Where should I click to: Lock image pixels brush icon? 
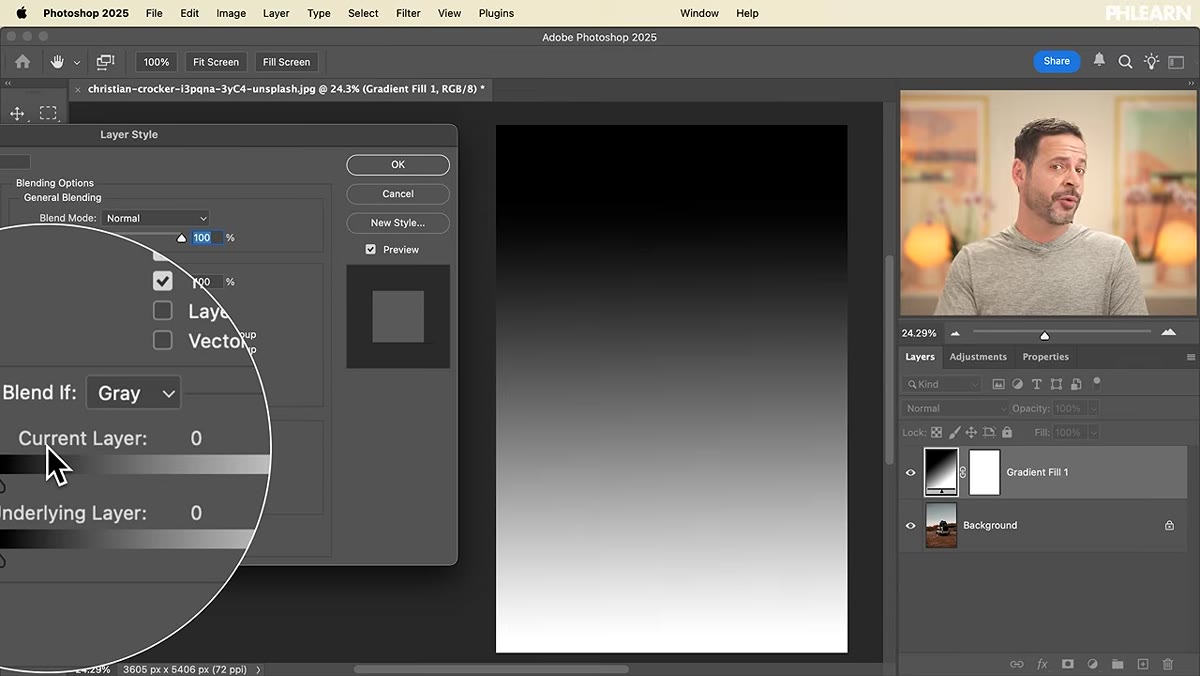click(954, 432)
